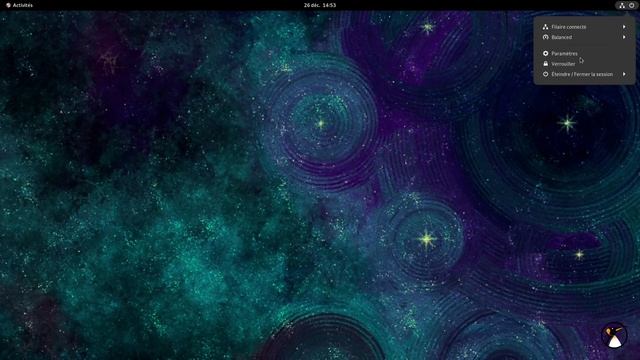Click the wired network icon in top bar
This screenshot has width=640, height=360.
[622, 5]
